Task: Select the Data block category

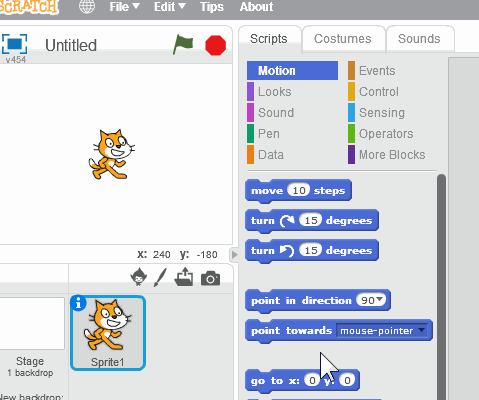Action: click(265, 155)
